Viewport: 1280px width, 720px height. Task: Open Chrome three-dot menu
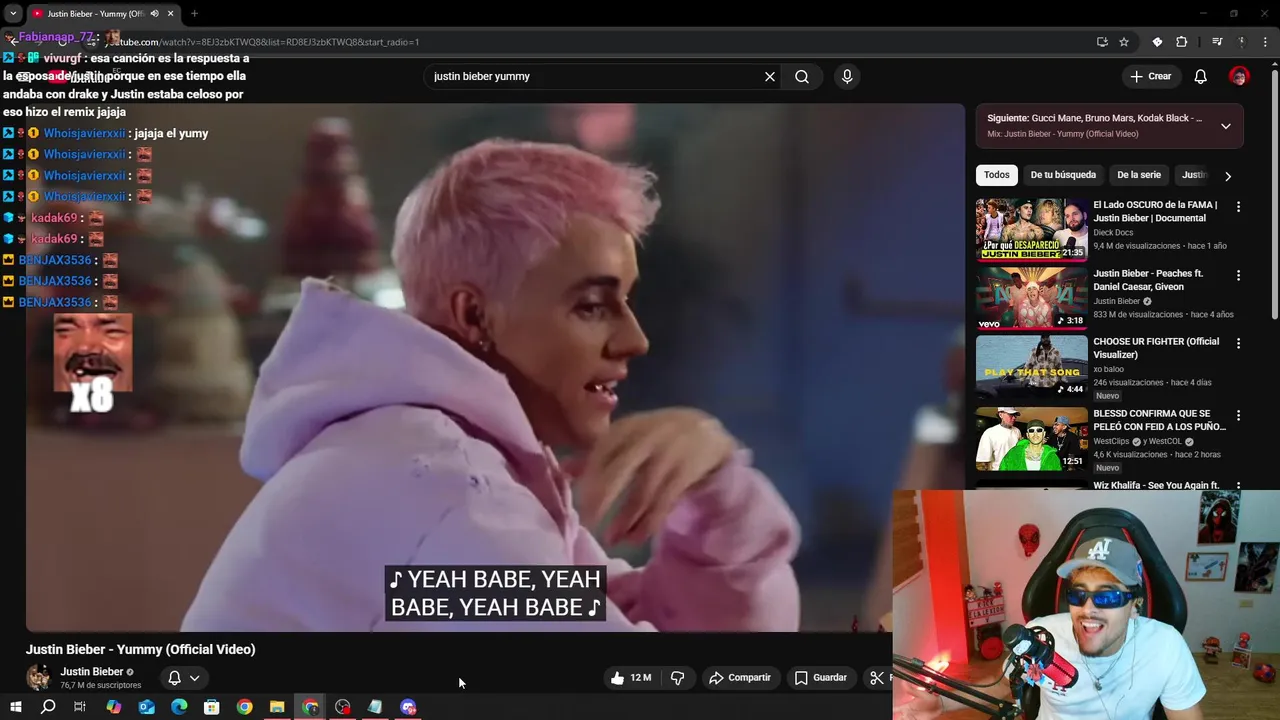click(1265, 42)
